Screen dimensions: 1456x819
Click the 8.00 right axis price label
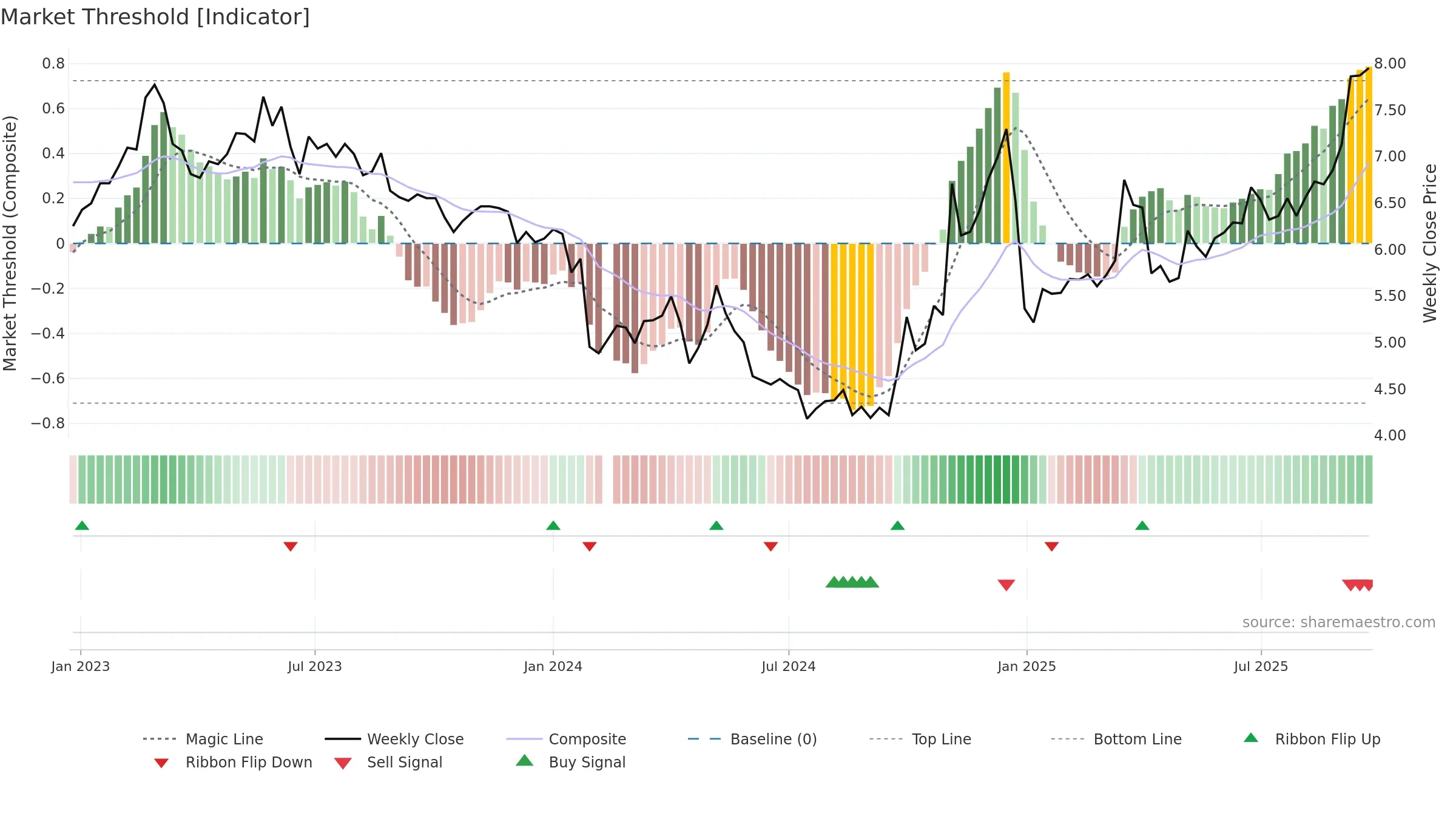1390,64
